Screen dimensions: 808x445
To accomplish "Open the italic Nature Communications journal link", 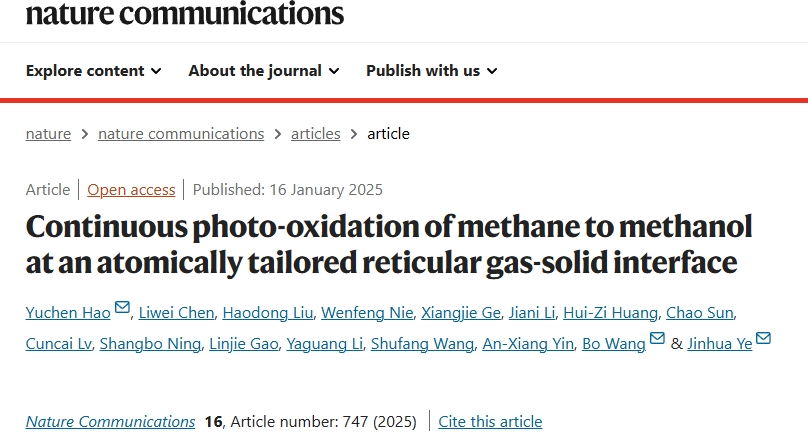I will (110, 422).
